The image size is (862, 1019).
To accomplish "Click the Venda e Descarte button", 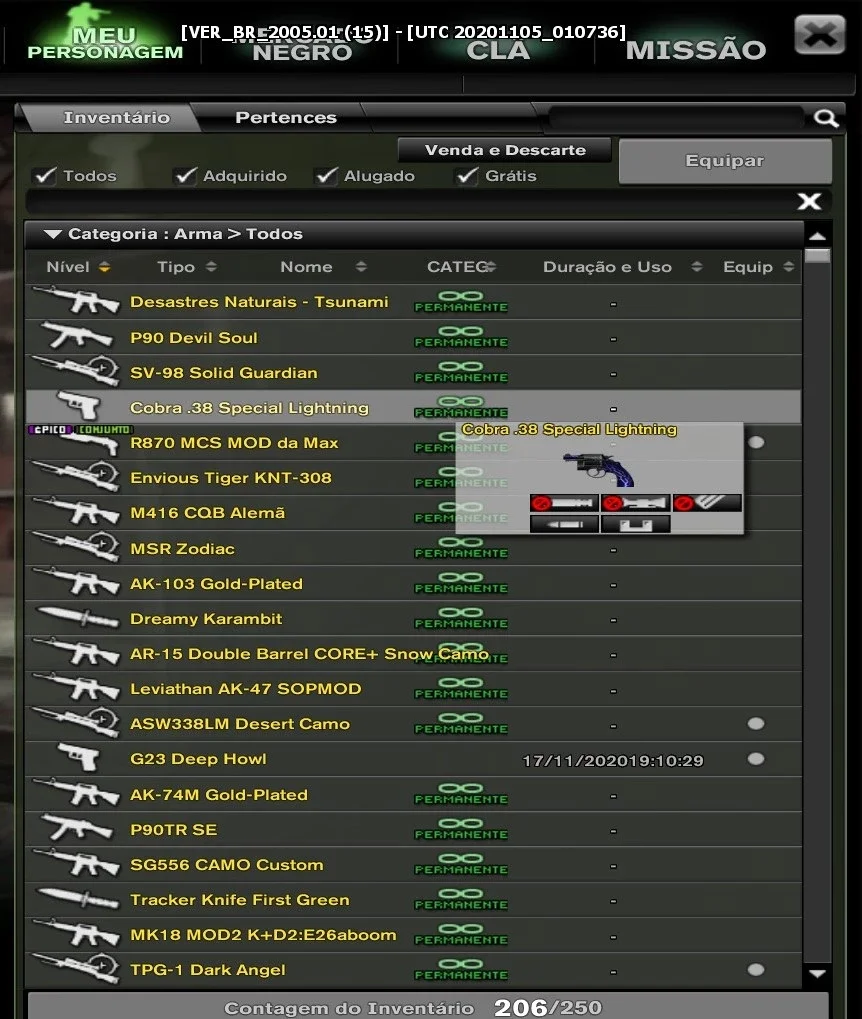I will (504, 150).
